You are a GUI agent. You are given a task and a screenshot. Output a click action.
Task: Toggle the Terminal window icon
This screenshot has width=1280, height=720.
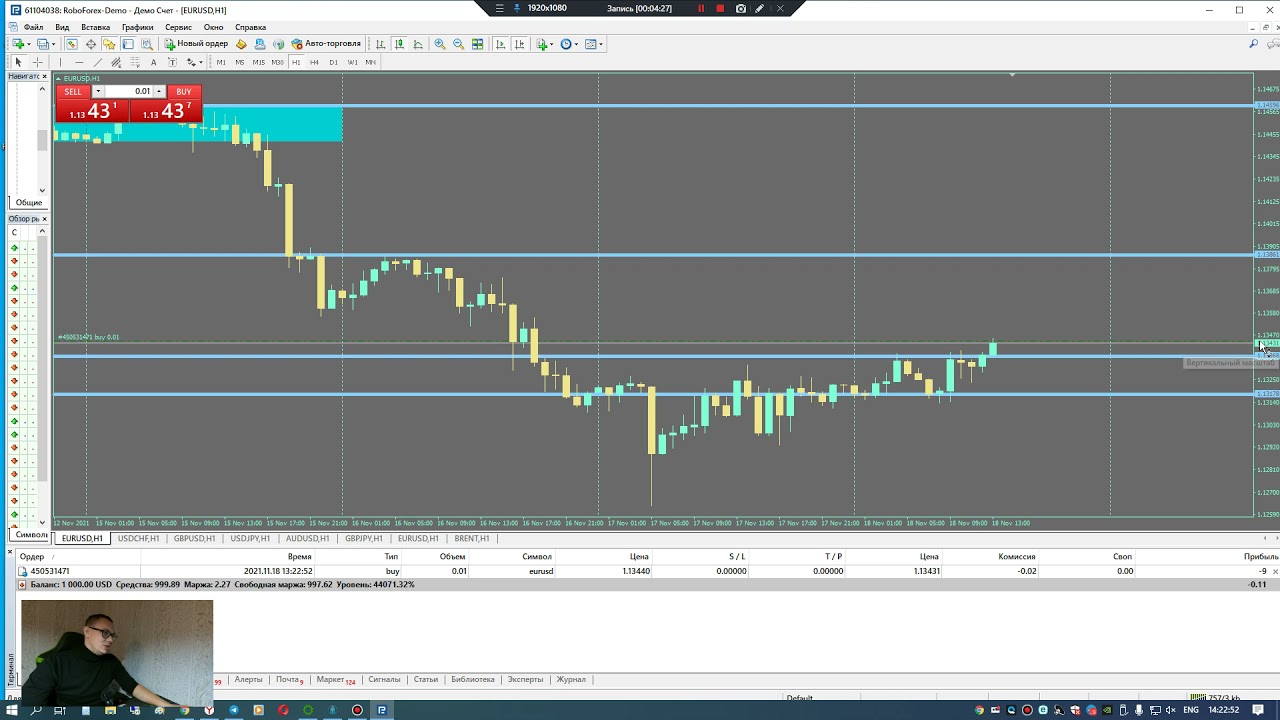[x=128, y=44]
